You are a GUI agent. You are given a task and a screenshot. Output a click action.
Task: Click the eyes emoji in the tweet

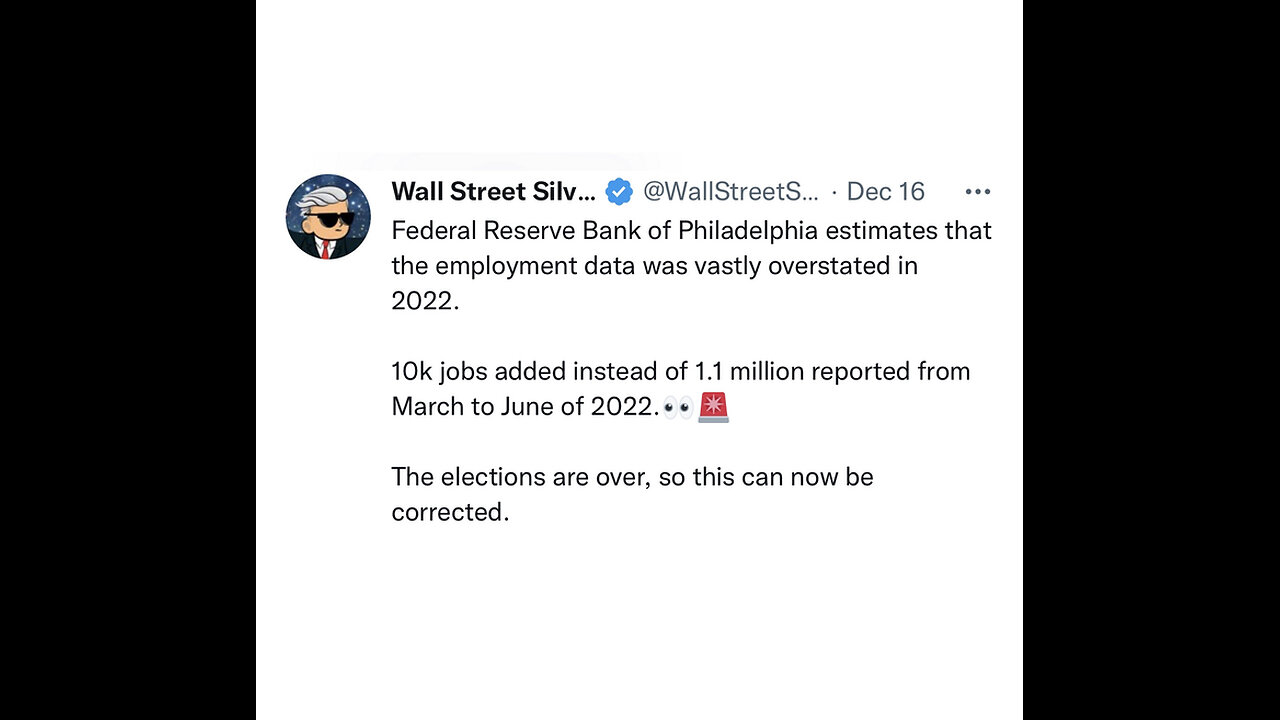(x=678, y=407)
